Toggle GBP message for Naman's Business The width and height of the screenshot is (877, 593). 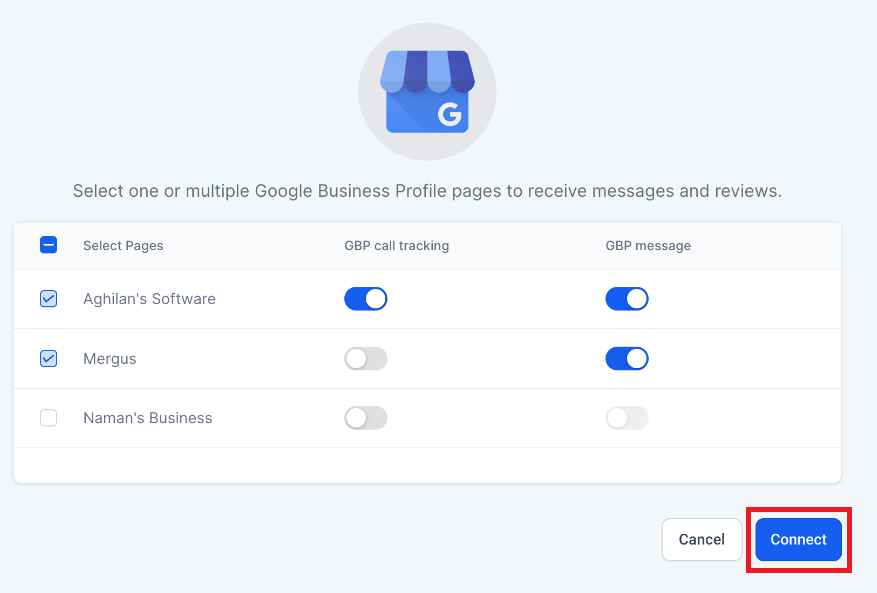coord(627,418)
